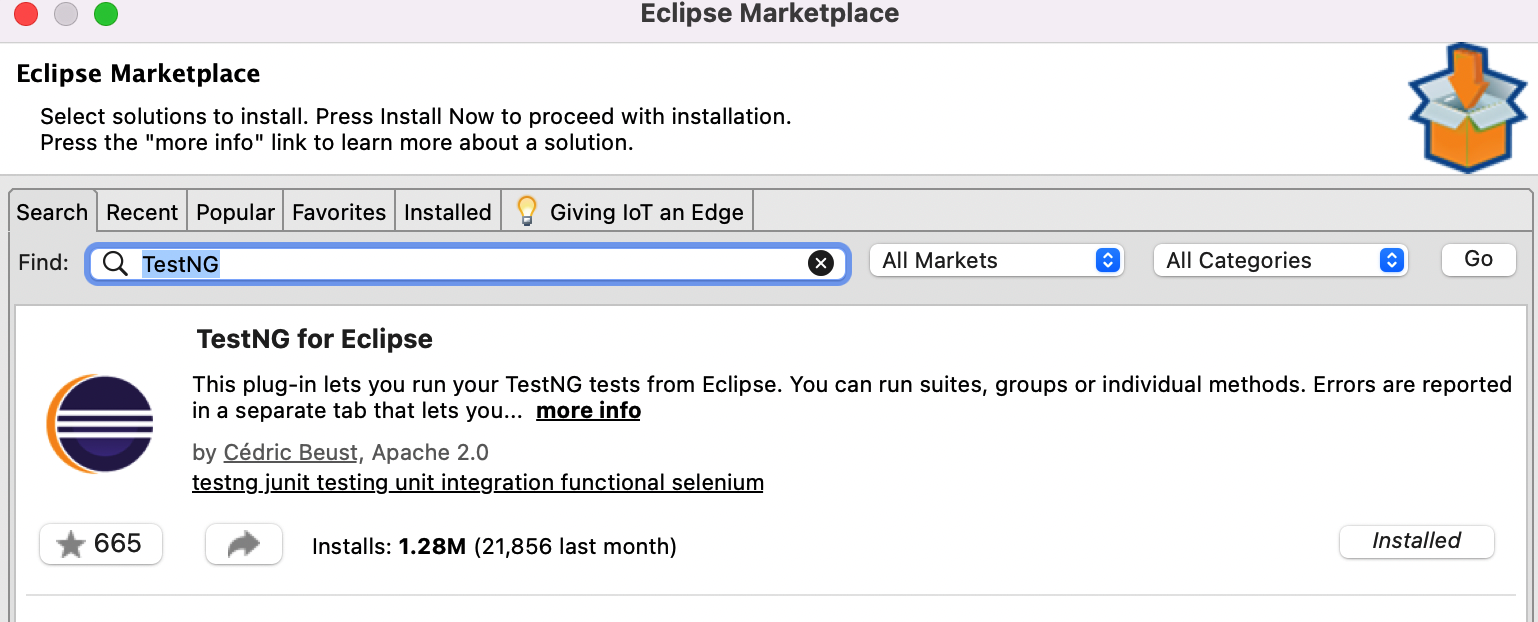Click the TestNG for Eclipse logo

tap(100, 424)
